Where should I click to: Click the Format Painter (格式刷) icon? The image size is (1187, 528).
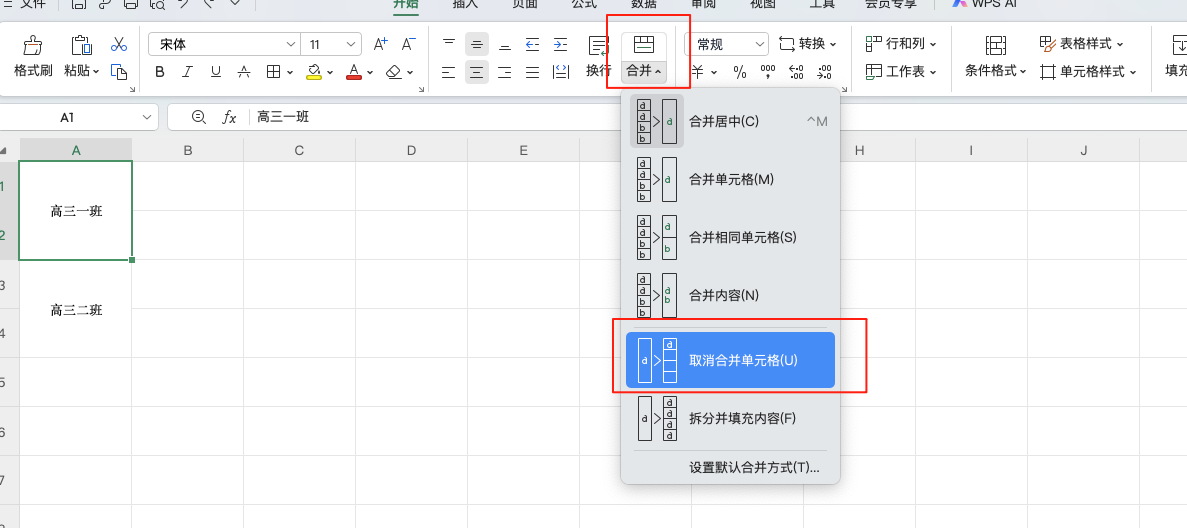tap(32, 45)
